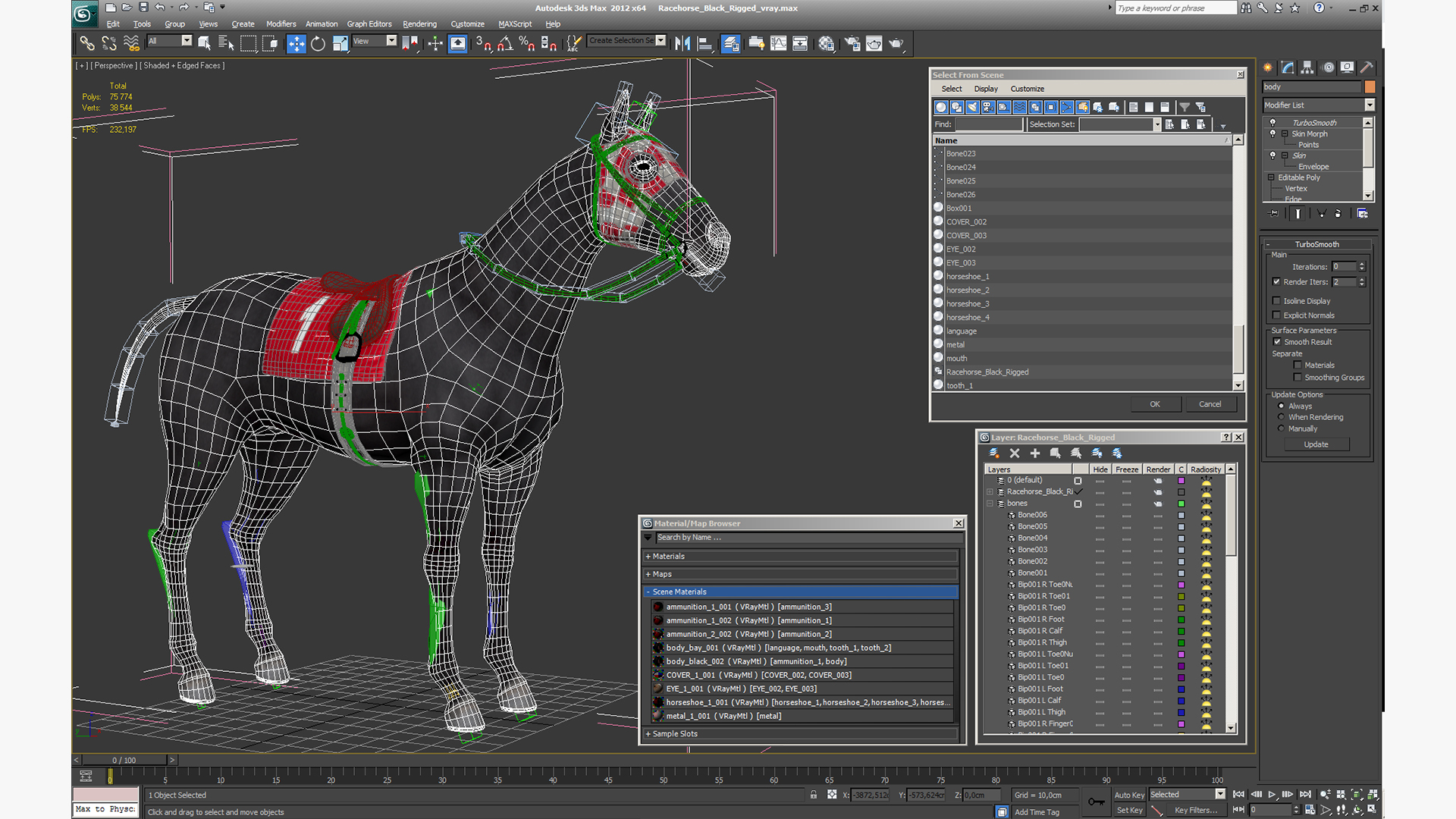Toggle Display Lights filter in Select From Scene

click(973, 107)
